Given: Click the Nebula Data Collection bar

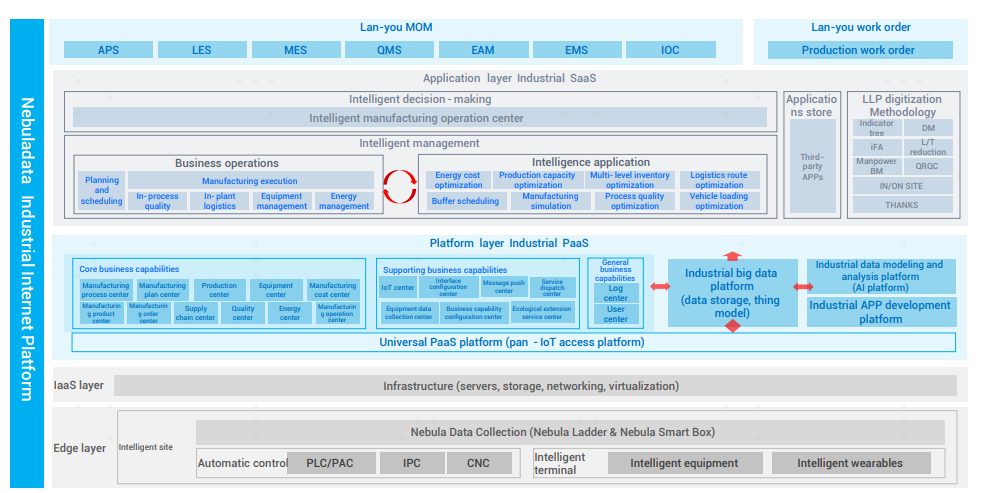Looking at the screenshot, I should (570, 432).
